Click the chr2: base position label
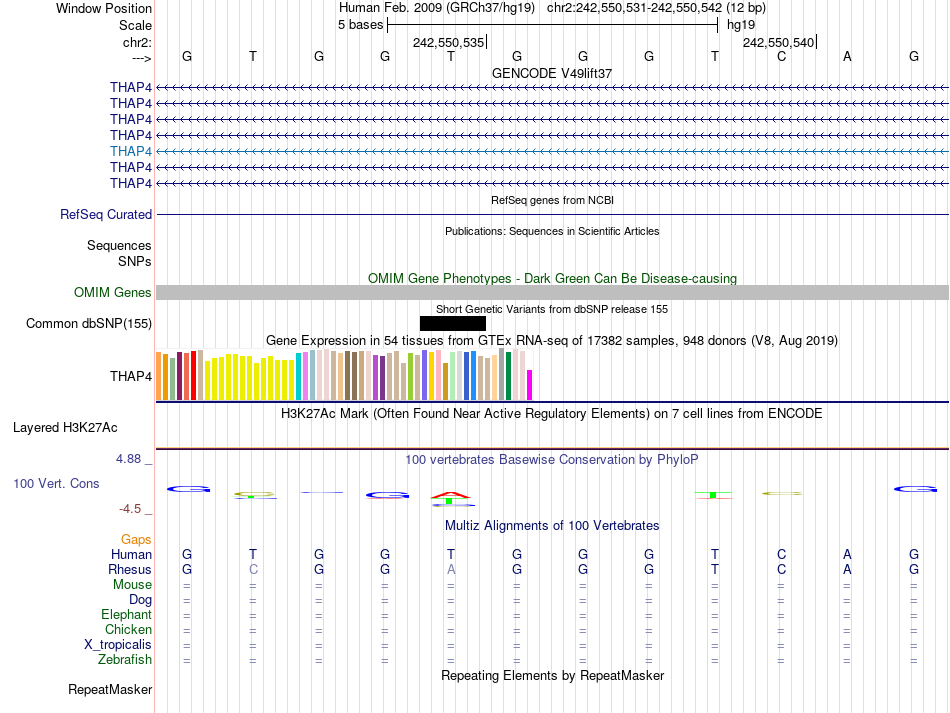 138,42
